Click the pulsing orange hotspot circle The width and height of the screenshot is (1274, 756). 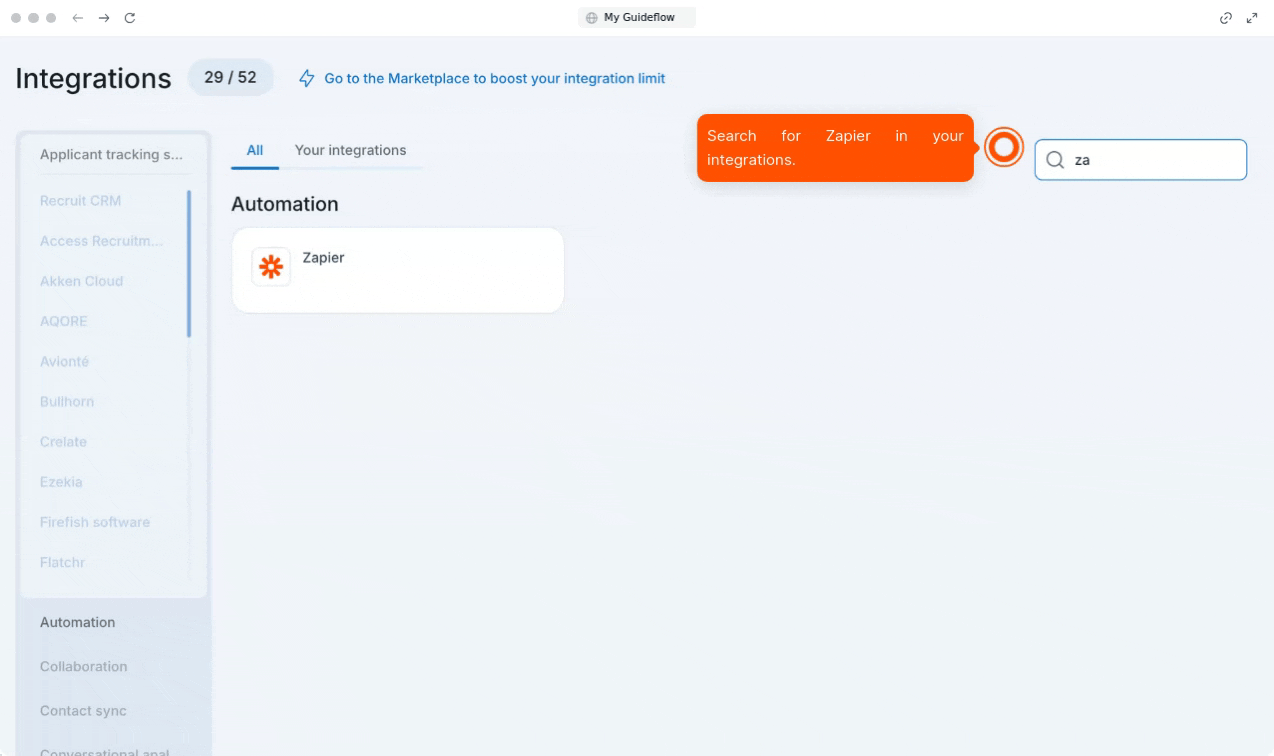click(x=1003, y=148)
